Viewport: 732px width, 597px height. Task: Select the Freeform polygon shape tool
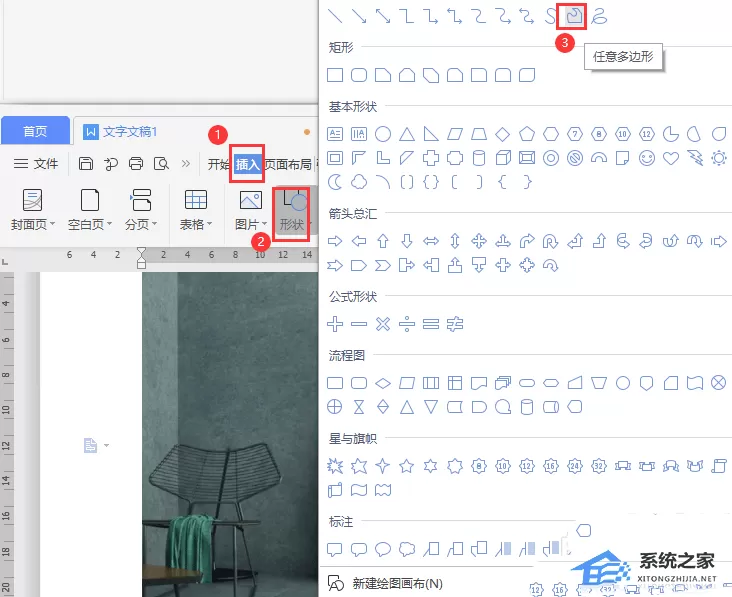574,16
